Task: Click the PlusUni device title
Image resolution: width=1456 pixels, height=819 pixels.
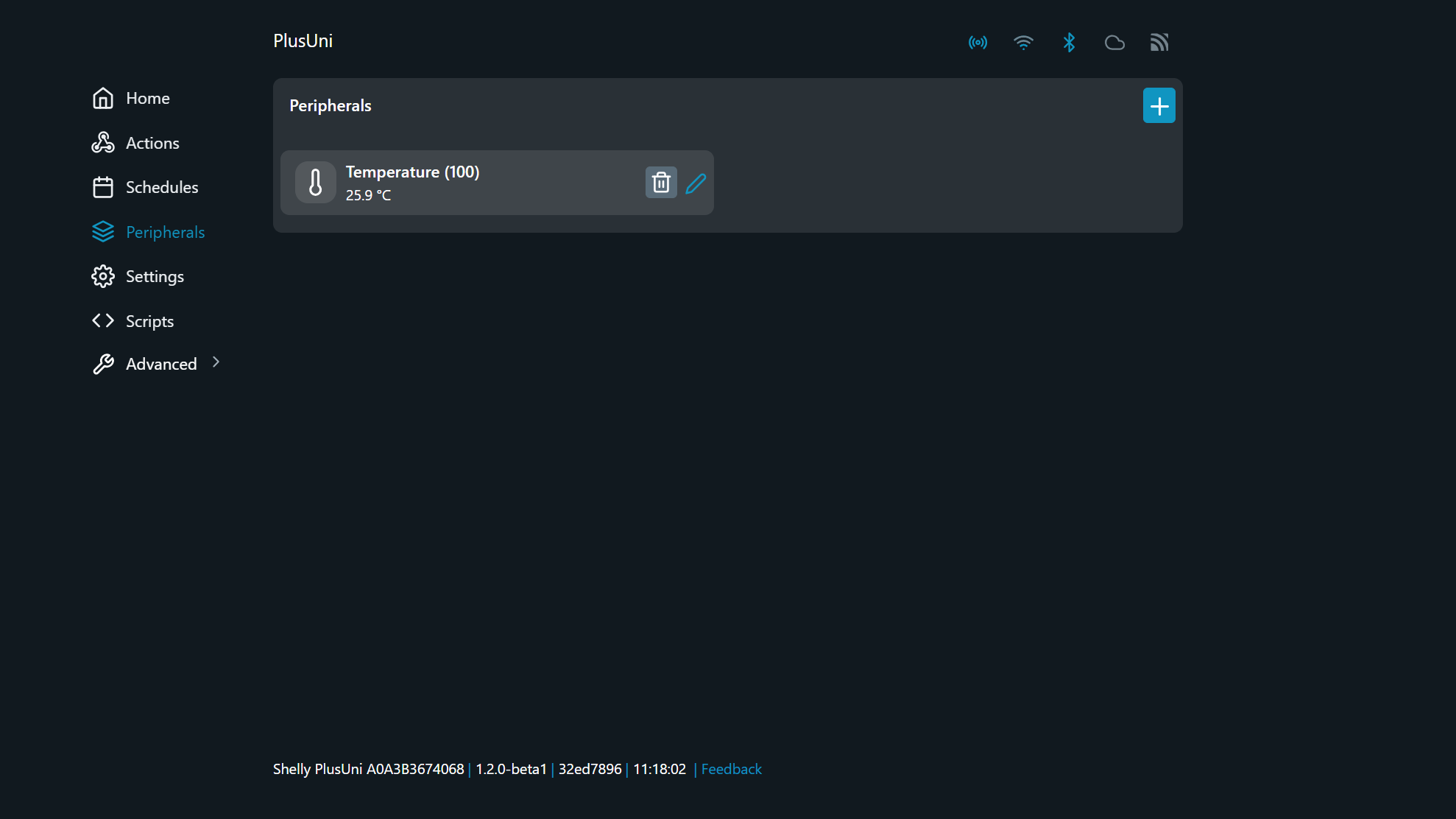Action: coord(303,41)
